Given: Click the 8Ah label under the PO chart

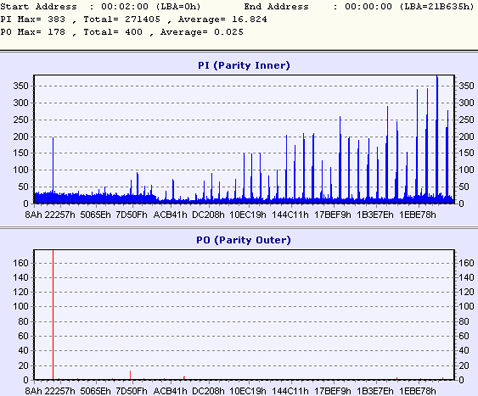Looking at the screenshot, I should [33, 391].
